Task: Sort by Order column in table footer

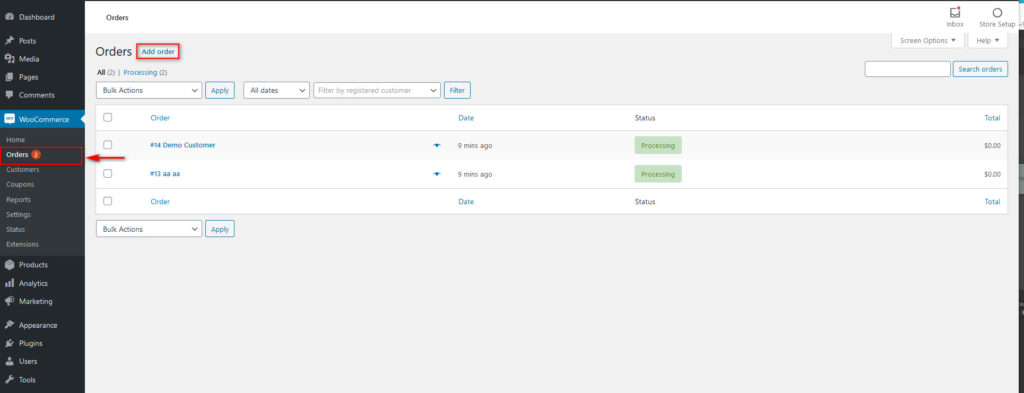Action: coord(160,202)
